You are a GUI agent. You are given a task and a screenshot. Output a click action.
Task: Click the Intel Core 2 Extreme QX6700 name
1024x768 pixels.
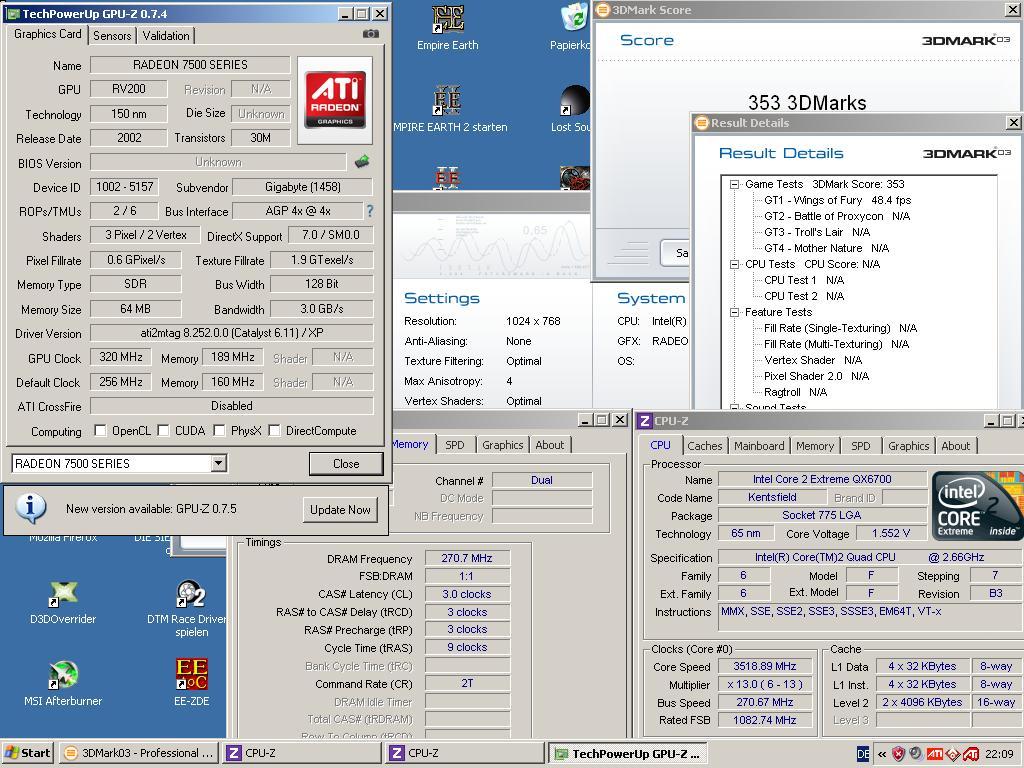click(x=822, y=479)
